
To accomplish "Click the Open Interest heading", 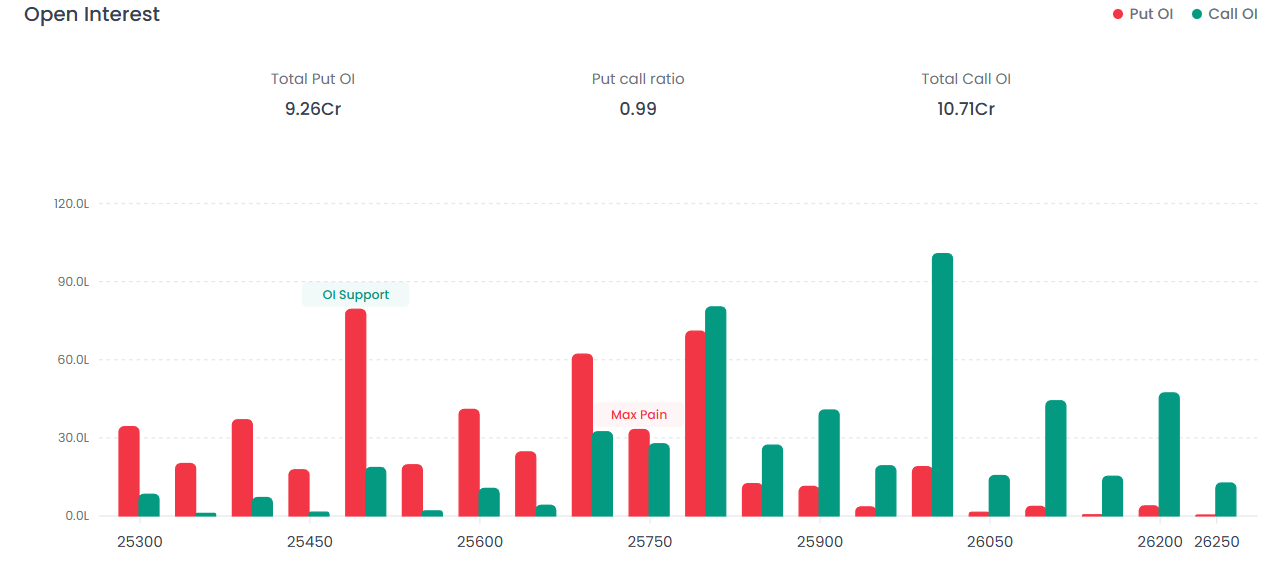I will pos(92,15).
